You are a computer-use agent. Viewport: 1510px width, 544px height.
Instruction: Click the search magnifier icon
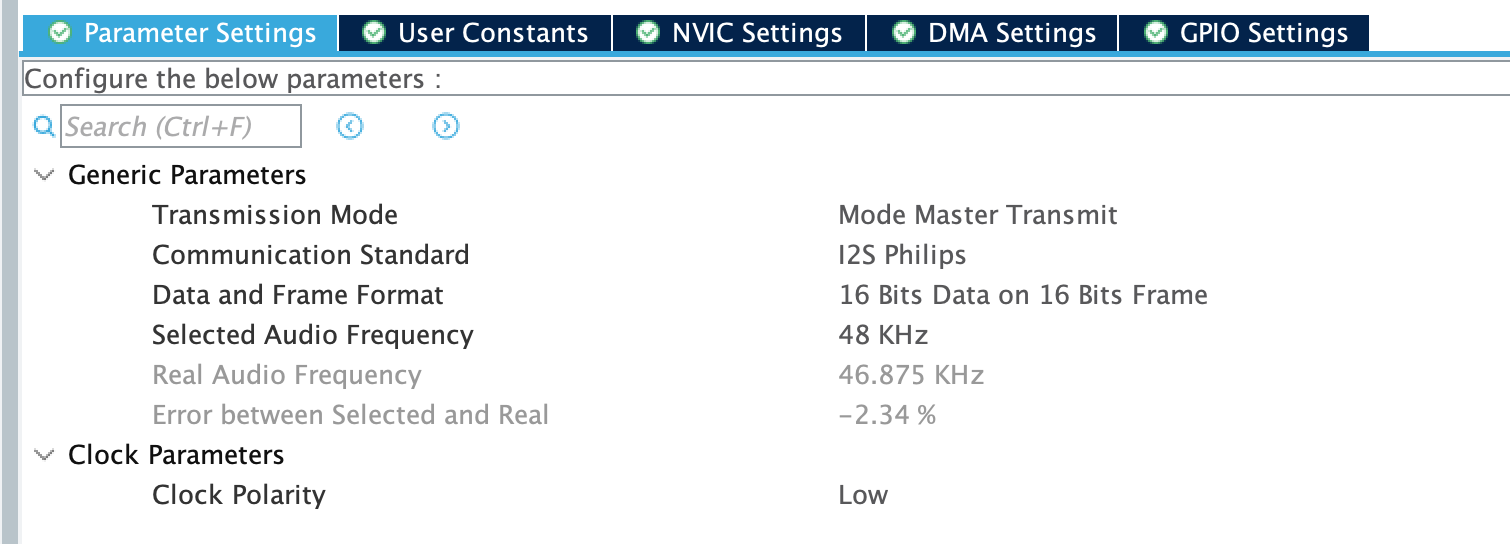(x=43, y=127)
